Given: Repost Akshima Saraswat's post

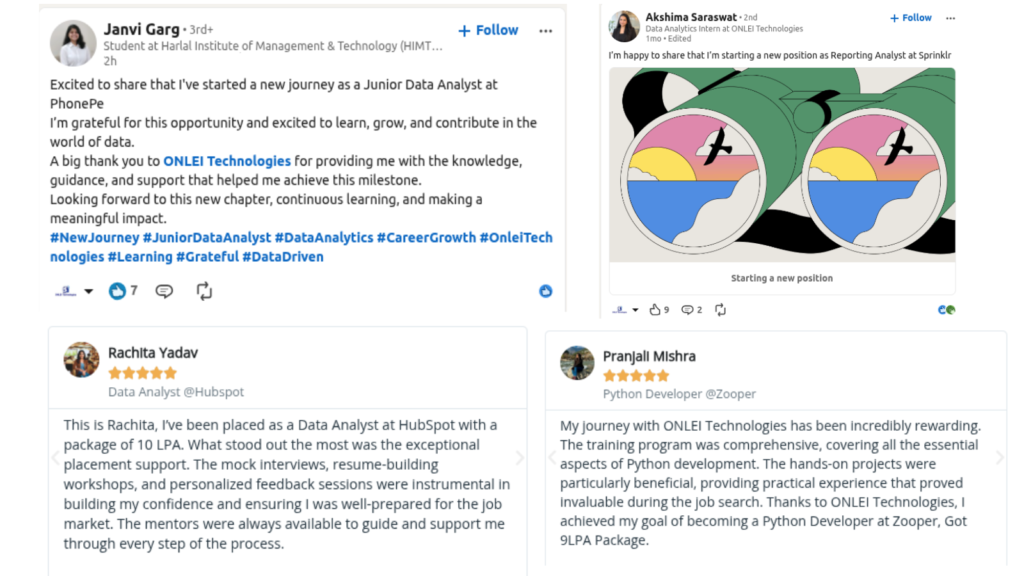Looking at the screenshot, I should coord(720,310).
